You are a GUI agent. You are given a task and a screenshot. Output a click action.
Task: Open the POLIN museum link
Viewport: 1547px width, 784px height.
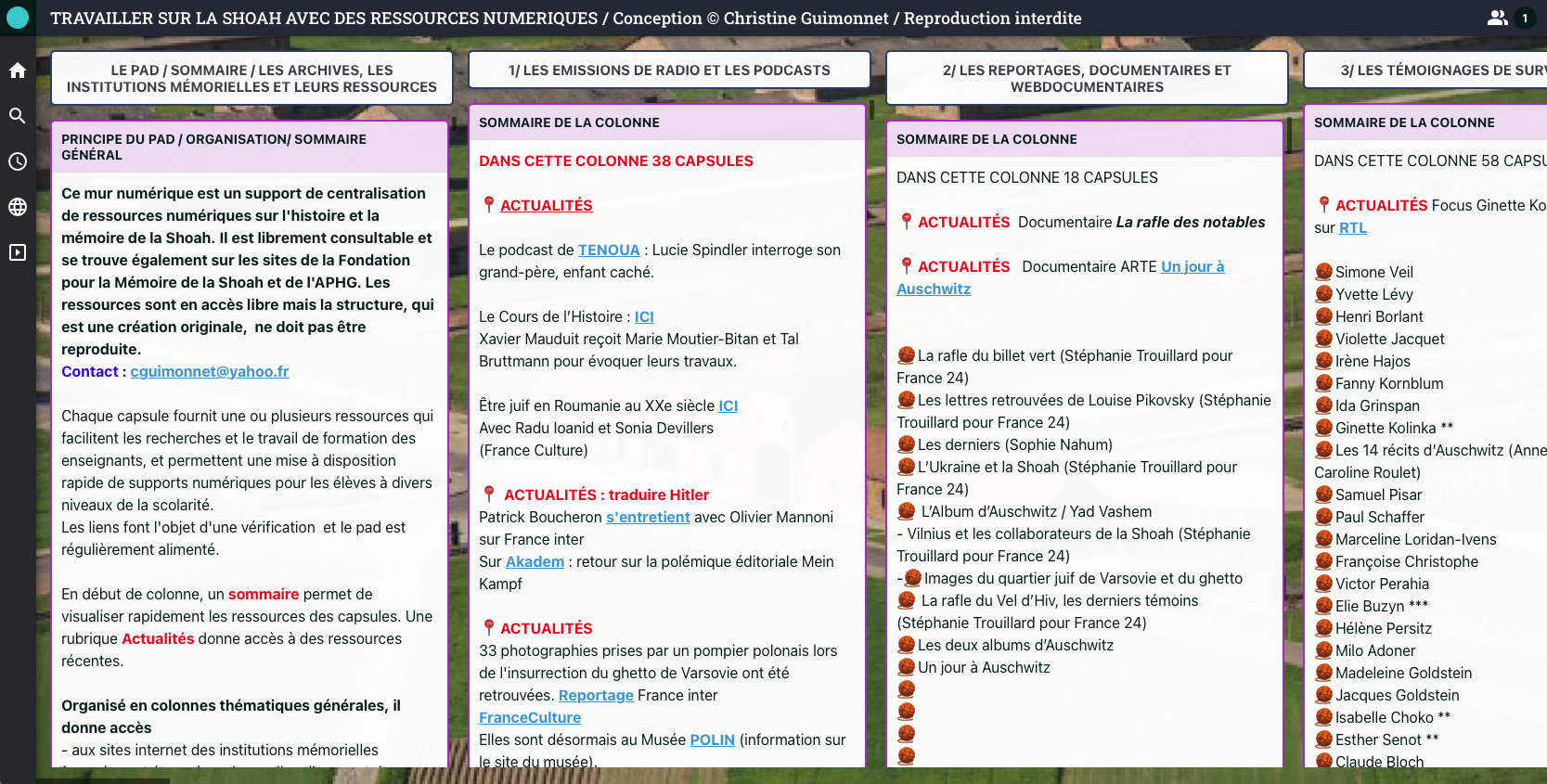pyautogui.click(x=712, y=739)
